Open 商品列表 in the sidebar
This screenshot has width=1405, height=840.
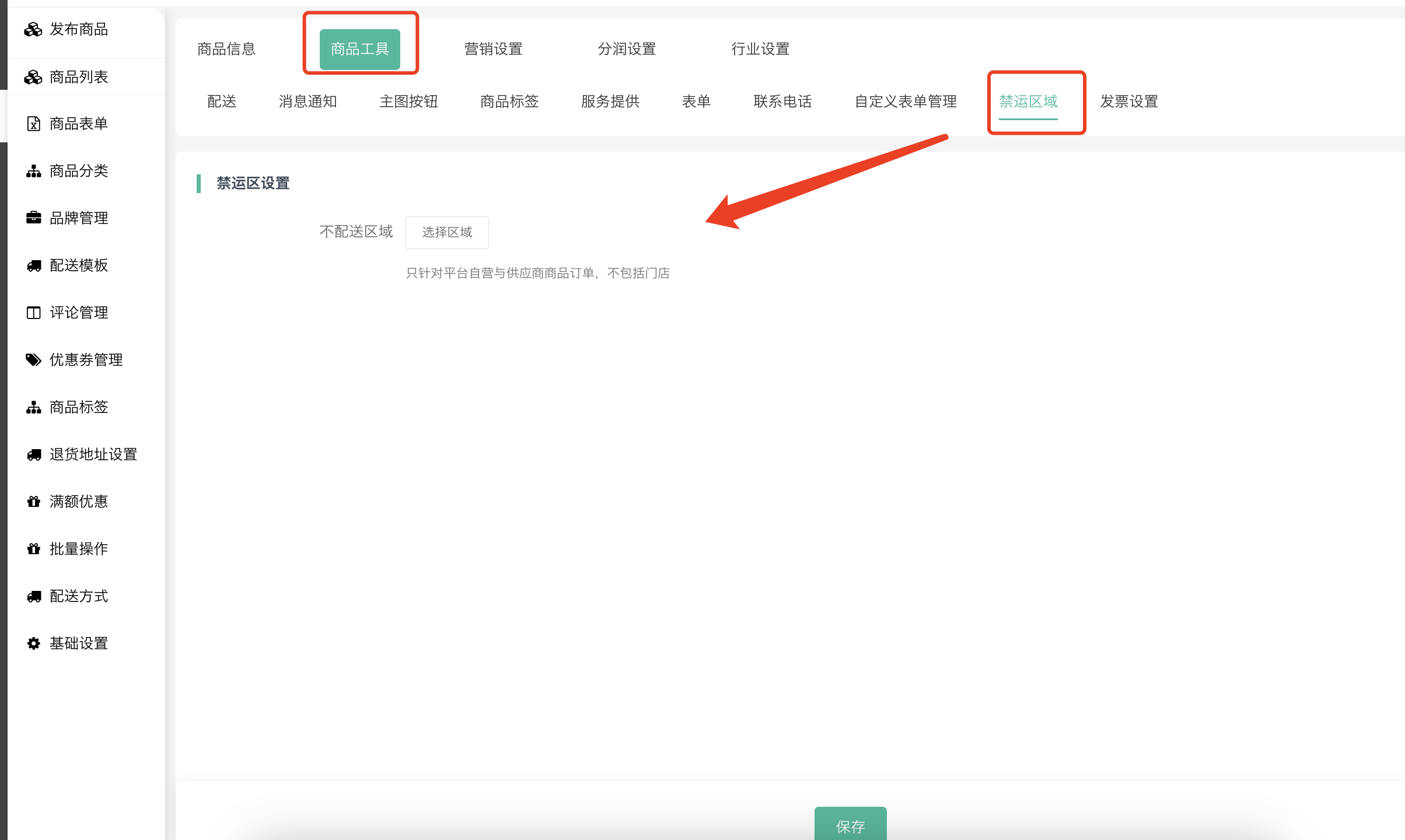click(78, 77)
